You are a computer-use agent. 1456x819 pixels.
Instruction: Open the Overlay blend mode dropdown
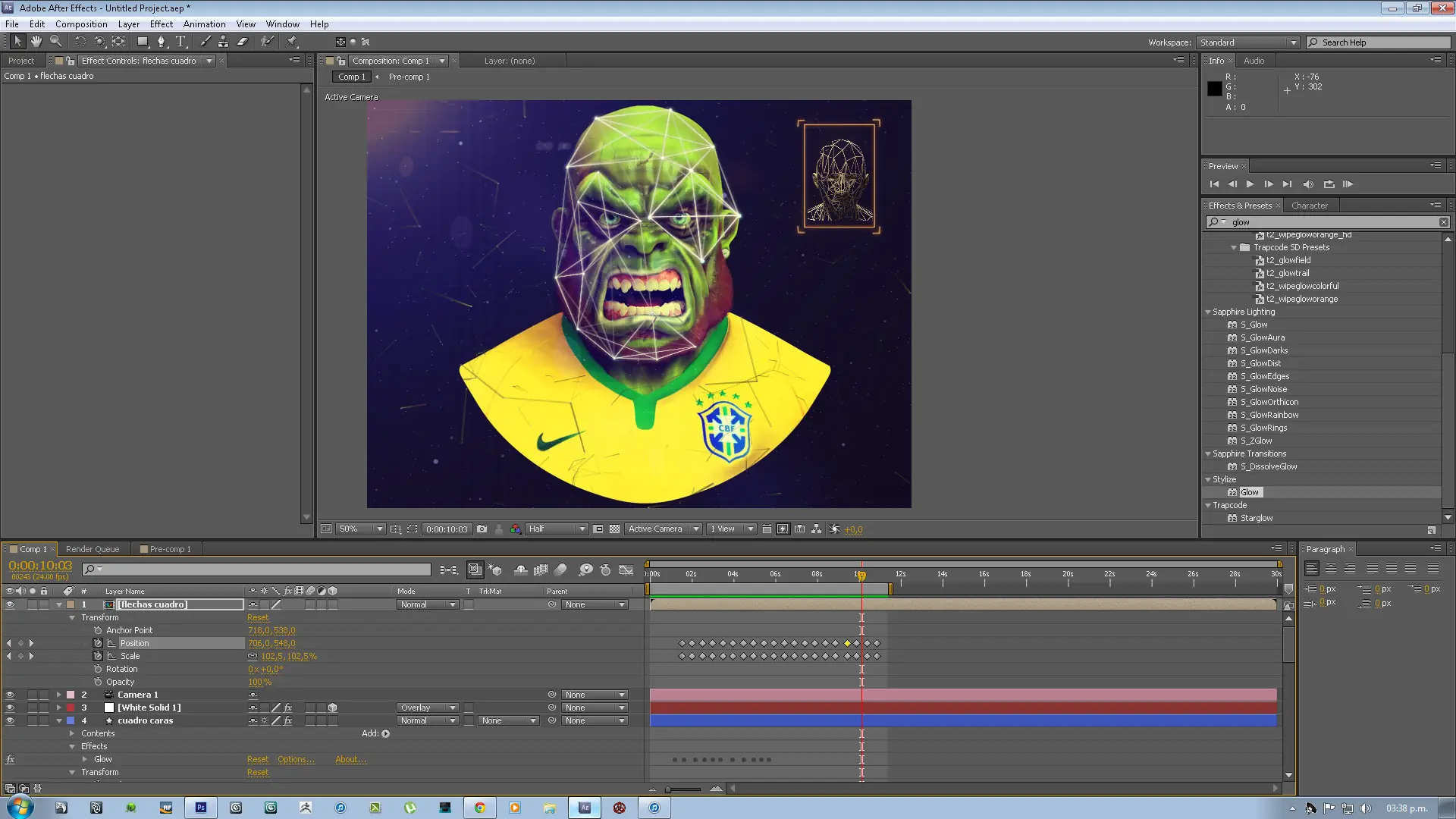coord(428,708)
